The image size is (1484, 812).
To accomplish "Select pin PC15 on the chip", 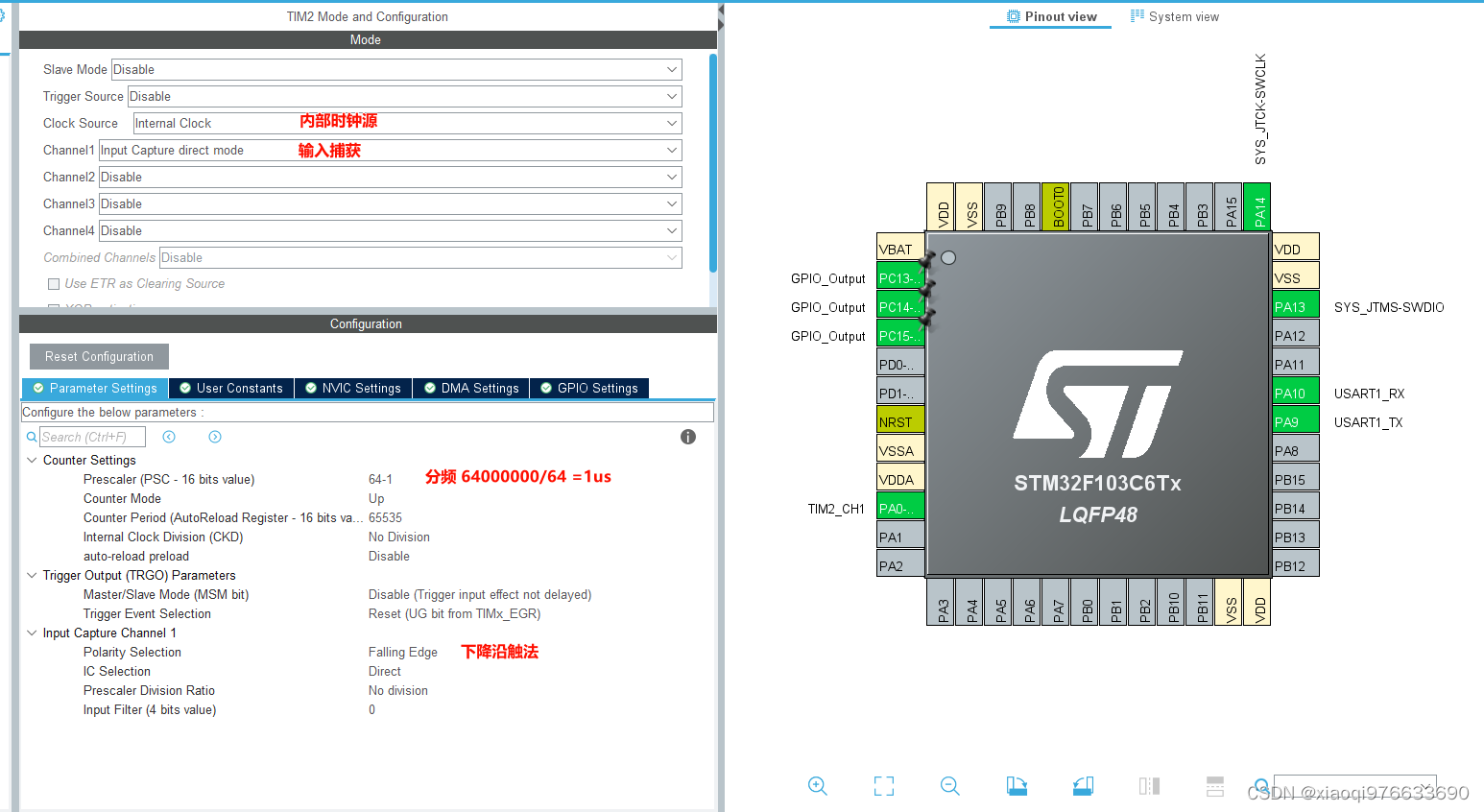I will [x=900, y=334].
